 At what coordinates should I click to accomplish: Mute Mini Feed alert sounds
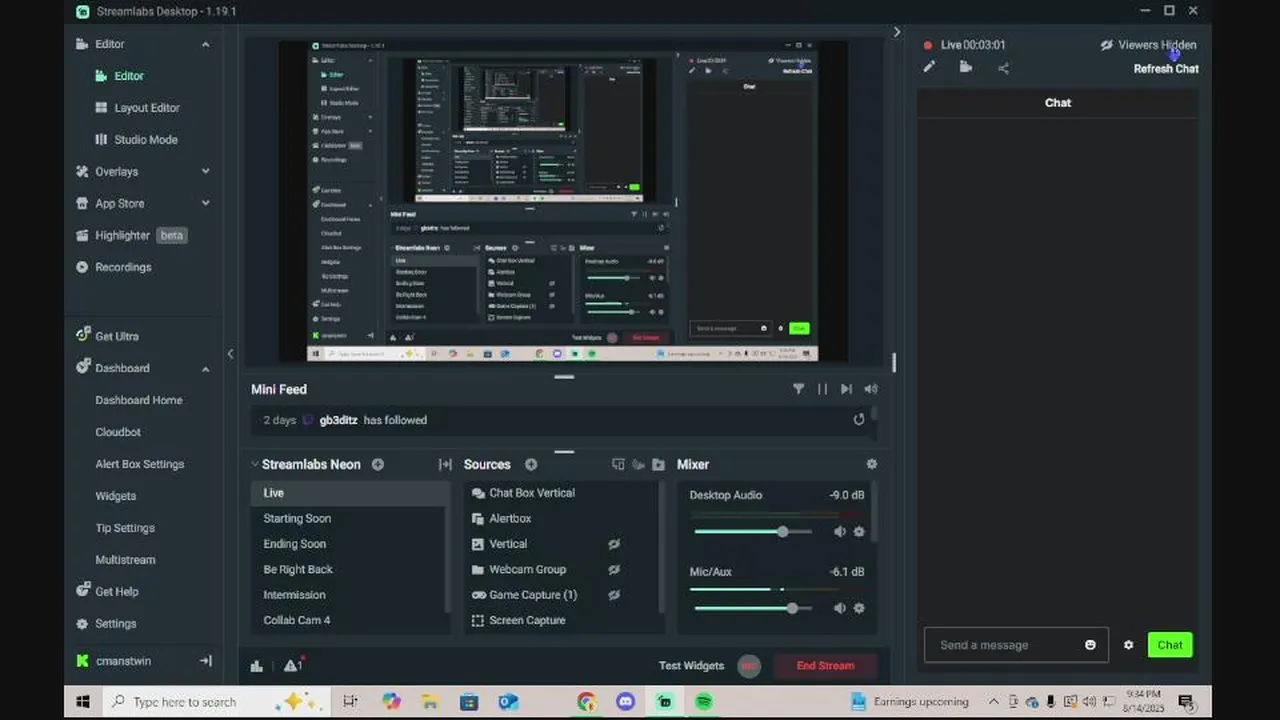870,389
